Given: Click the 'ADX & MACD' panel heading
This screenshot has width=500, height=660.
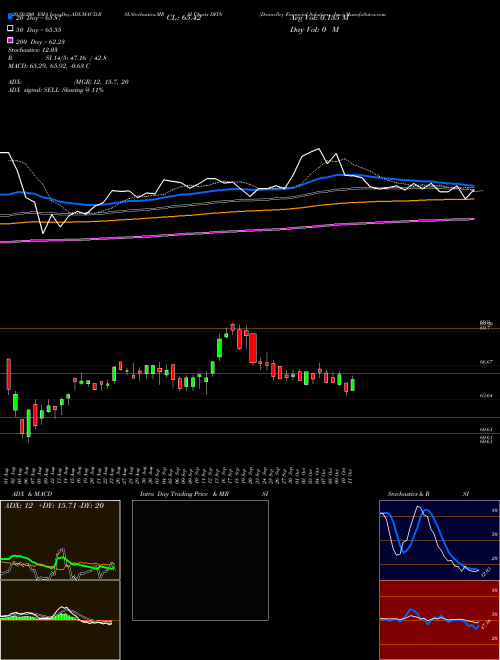Looking at the screenshot, I should coord(32,494).
